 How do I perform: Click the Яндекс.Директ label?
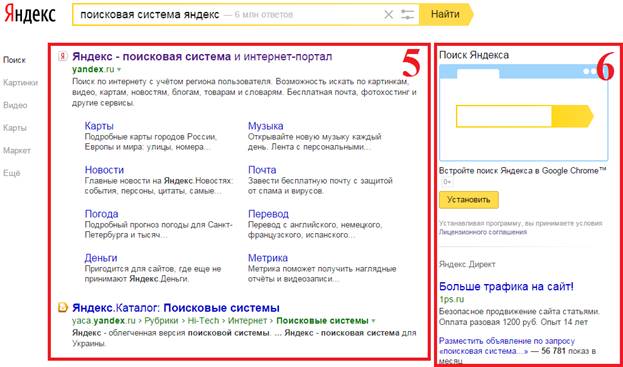[x=467, y=264]
